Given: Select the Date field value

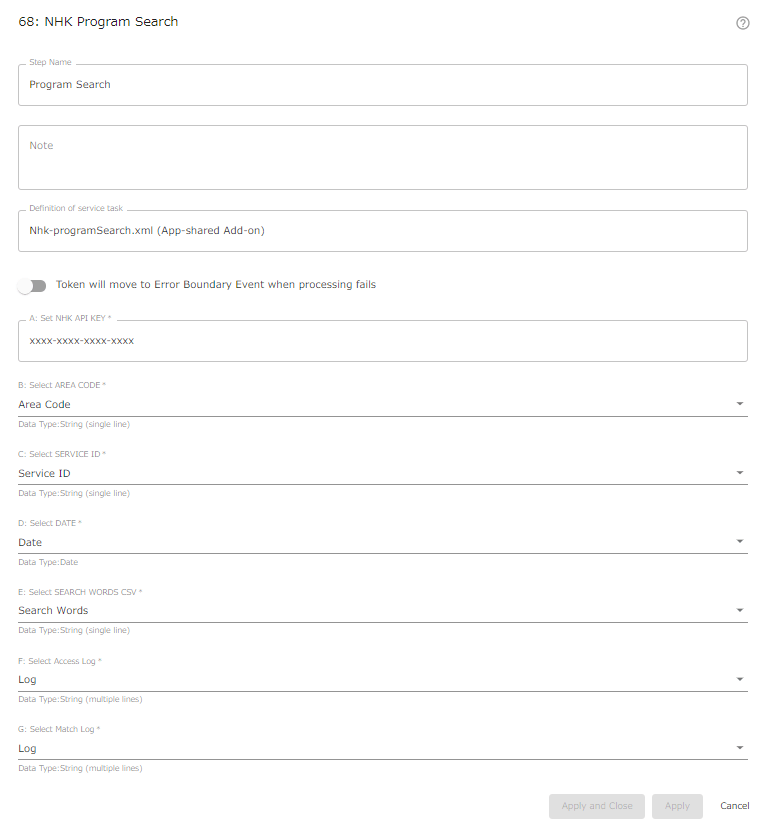Looking at the screenshot, I should point(30,542).
